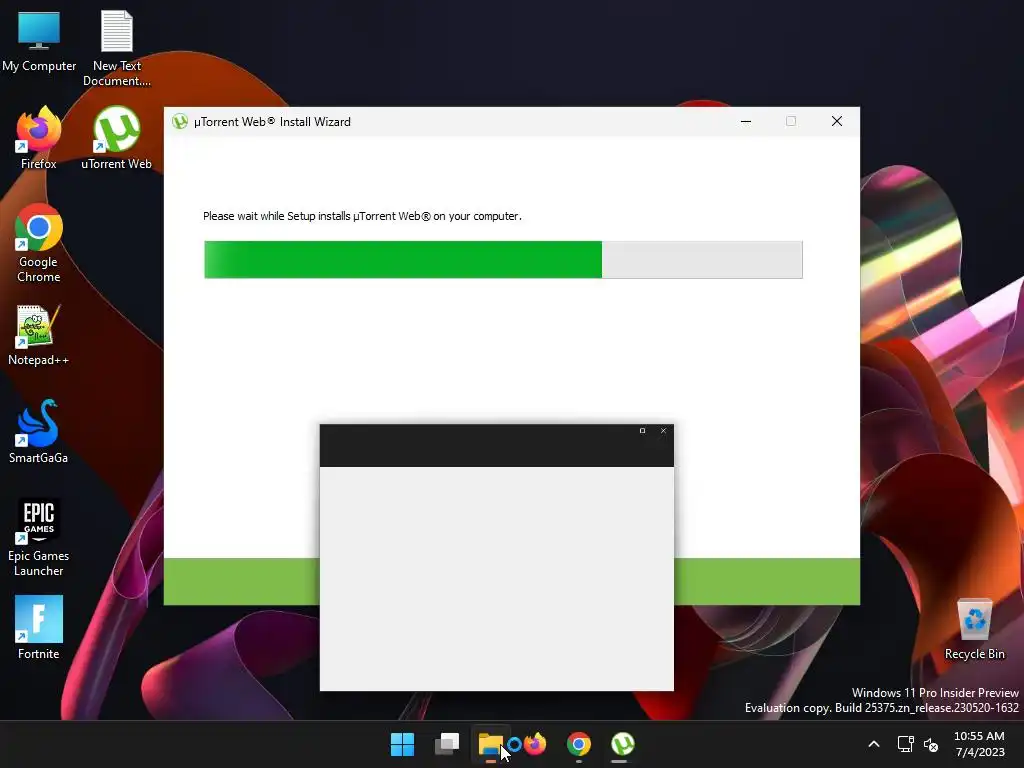Open the clock and date panel
The width and height of the screenshot is (1024, 768).
click(980, 744)
